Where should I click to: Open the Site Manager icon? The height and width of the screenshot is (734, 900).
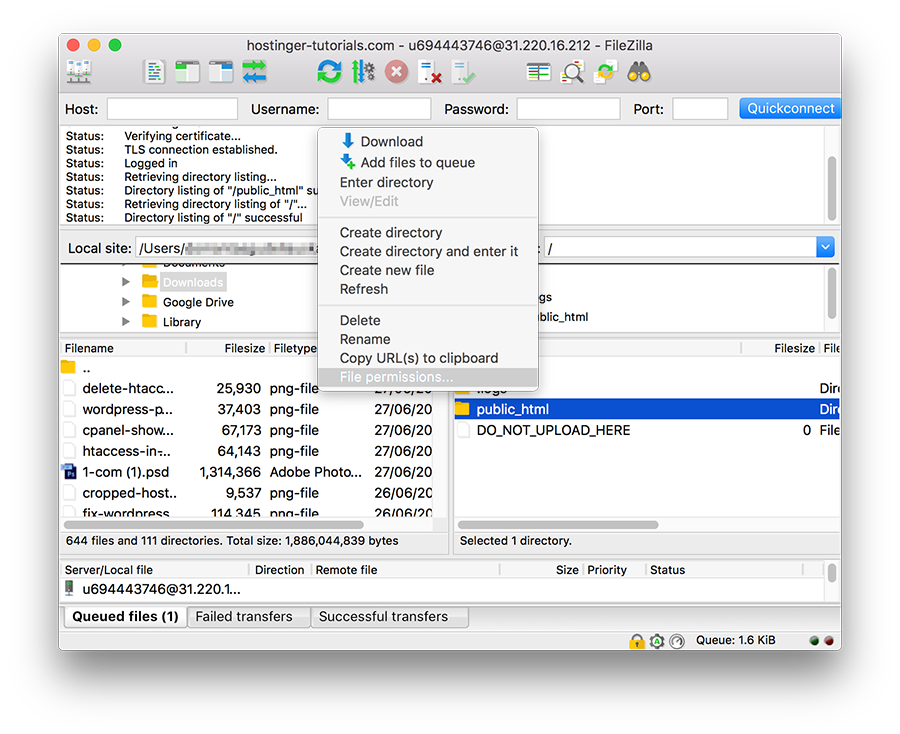coord(79,72)
